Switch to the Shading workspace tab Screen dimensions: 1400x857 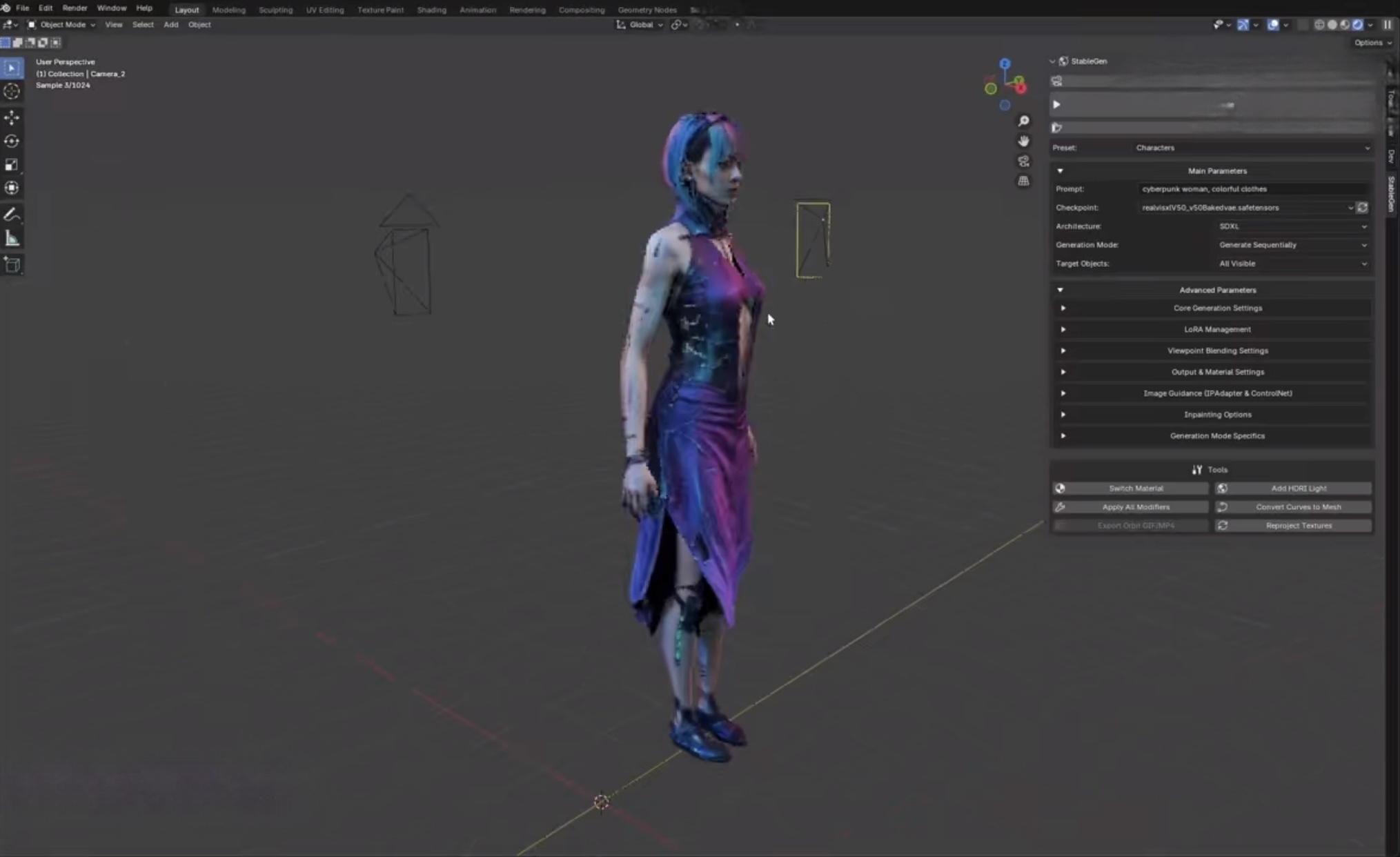click(x=431, y=10)
